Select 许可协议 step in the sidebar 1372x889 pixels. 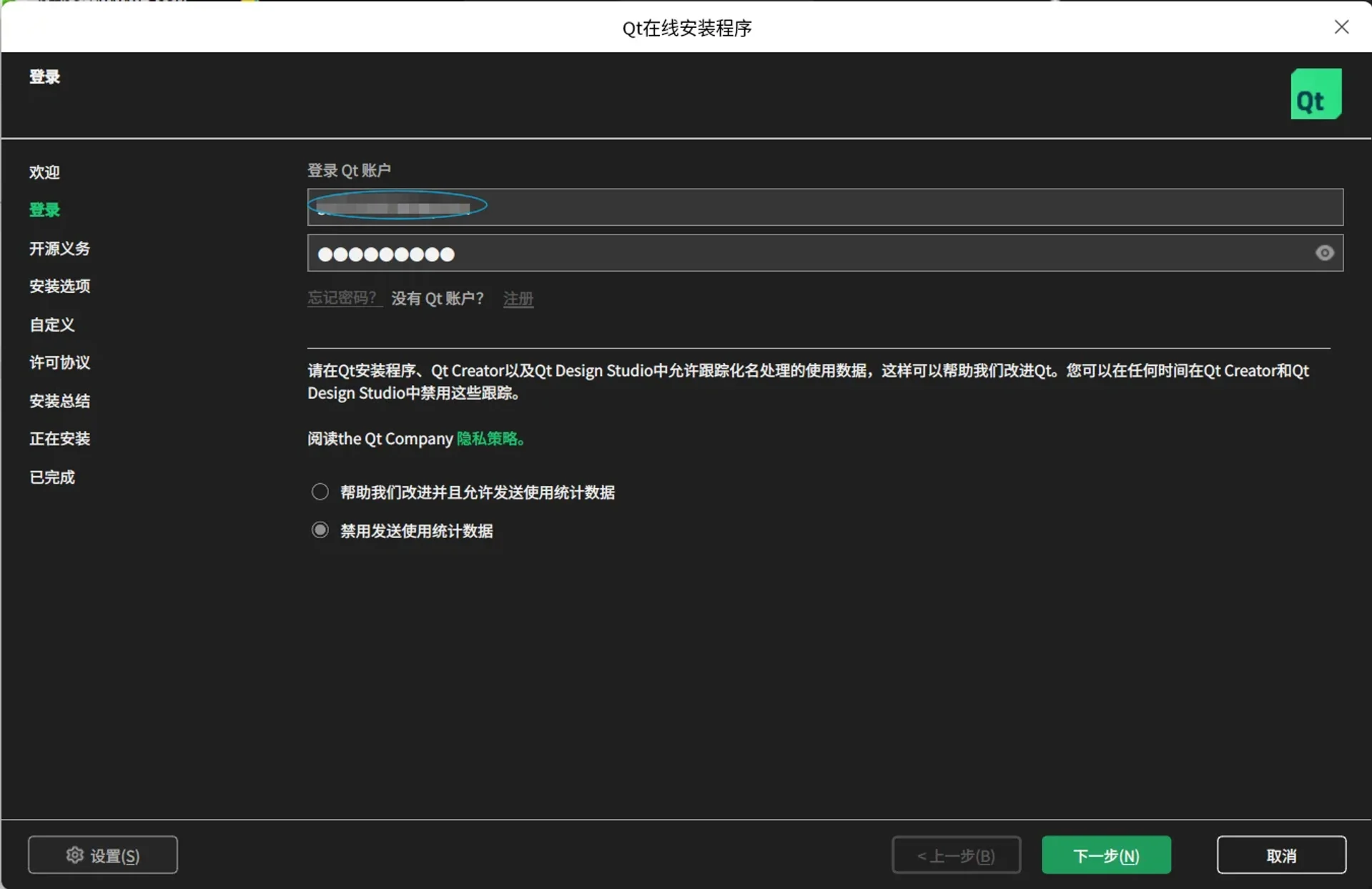[59, 362]
